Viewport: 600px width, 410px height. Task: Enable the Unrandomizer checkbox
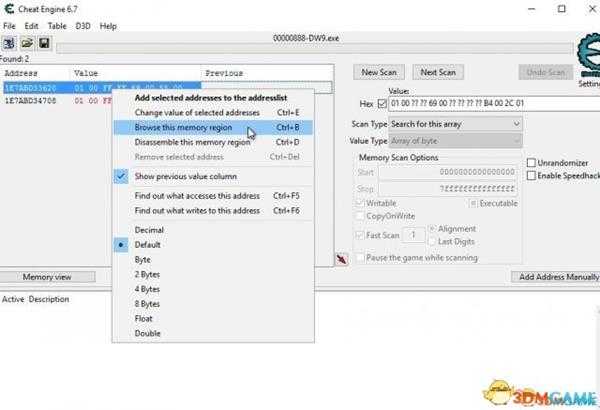point(532,163)
